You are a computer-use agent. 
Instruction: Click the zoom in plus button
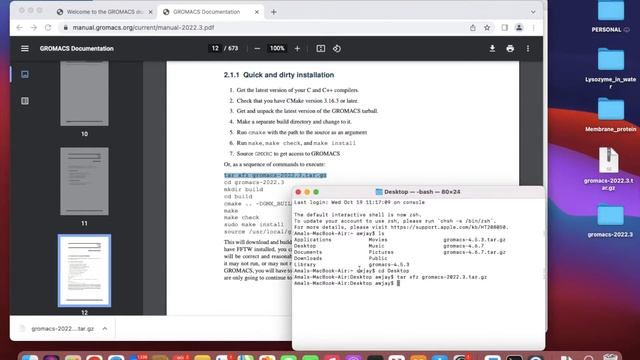[297, 49]
